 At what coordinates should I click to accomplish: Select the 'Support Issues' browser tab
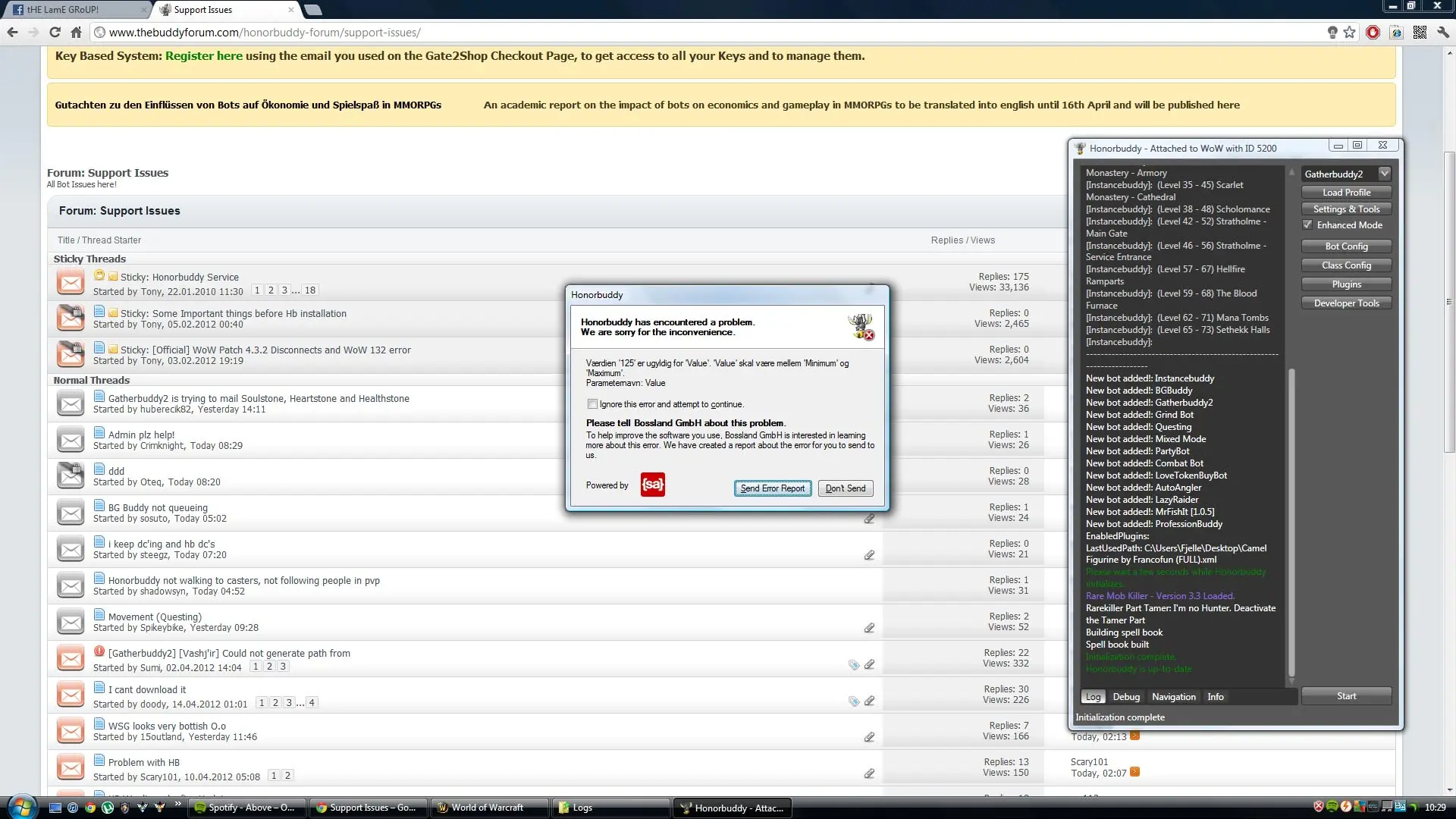(226, 10)
